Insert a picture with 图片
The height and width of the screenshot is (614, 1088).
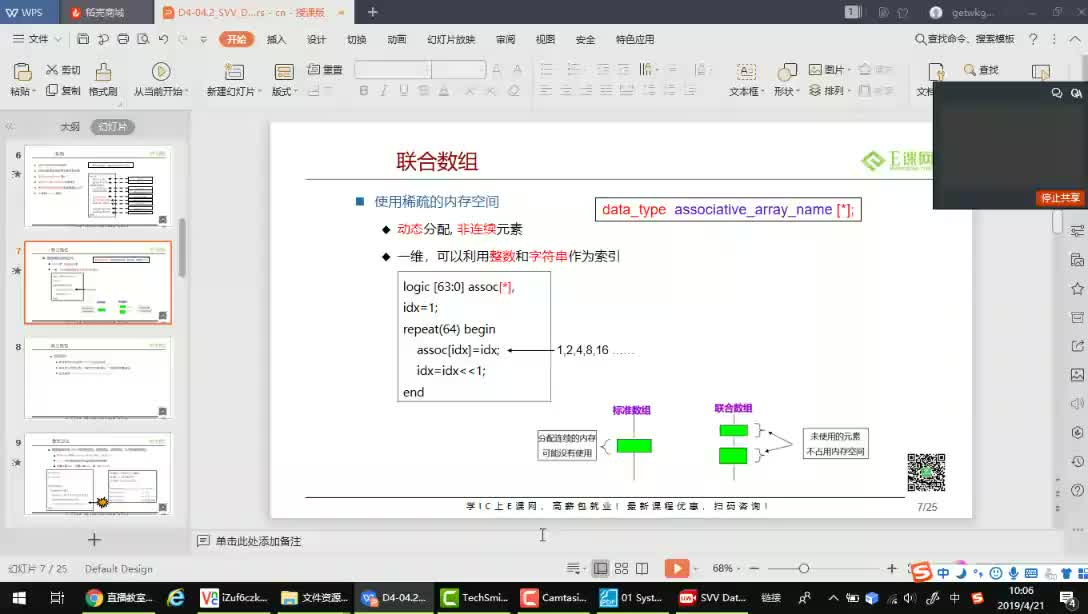[x=829, y=69]
